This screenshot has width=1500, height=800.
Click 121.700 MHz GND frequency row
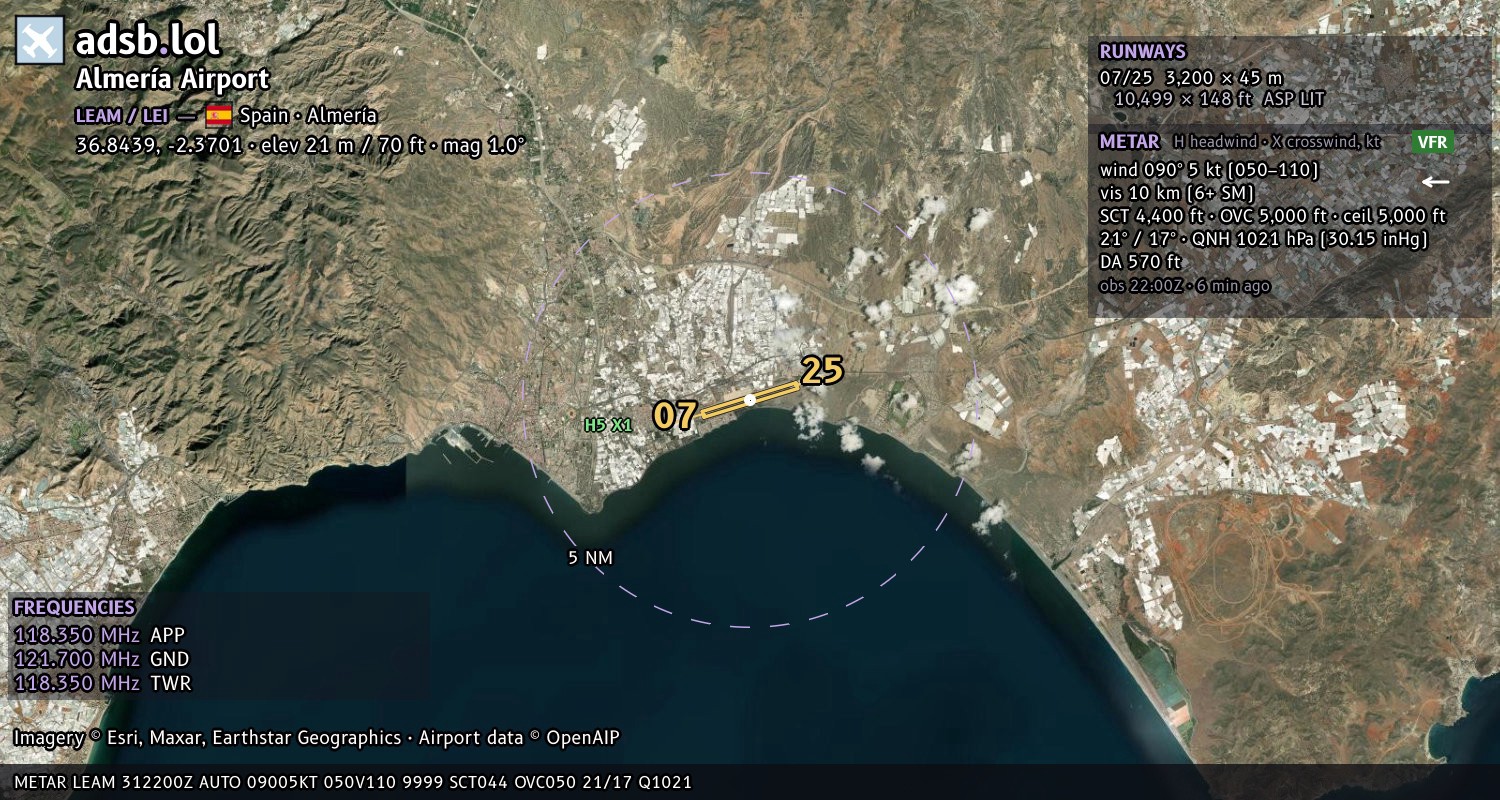[x=101, y=659]
